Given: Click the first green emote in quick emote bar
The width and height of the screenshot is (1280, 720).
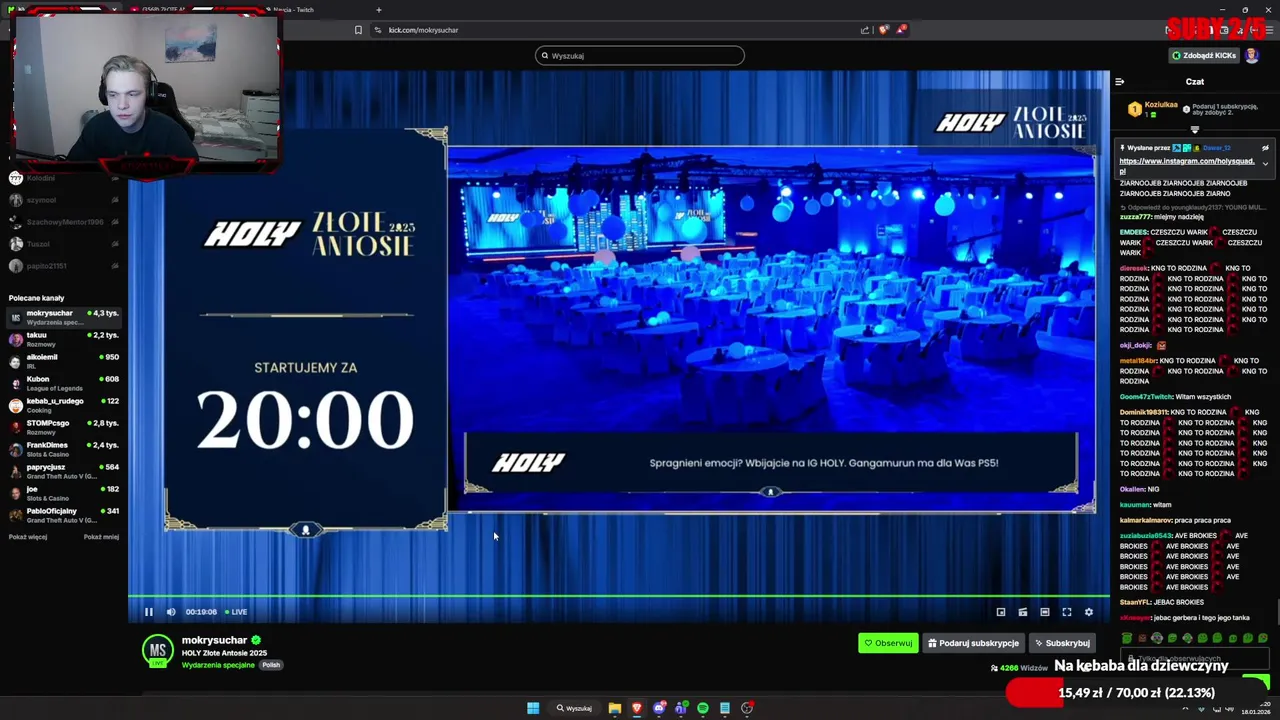Looking at the screenshot, I should (1127, 638).
